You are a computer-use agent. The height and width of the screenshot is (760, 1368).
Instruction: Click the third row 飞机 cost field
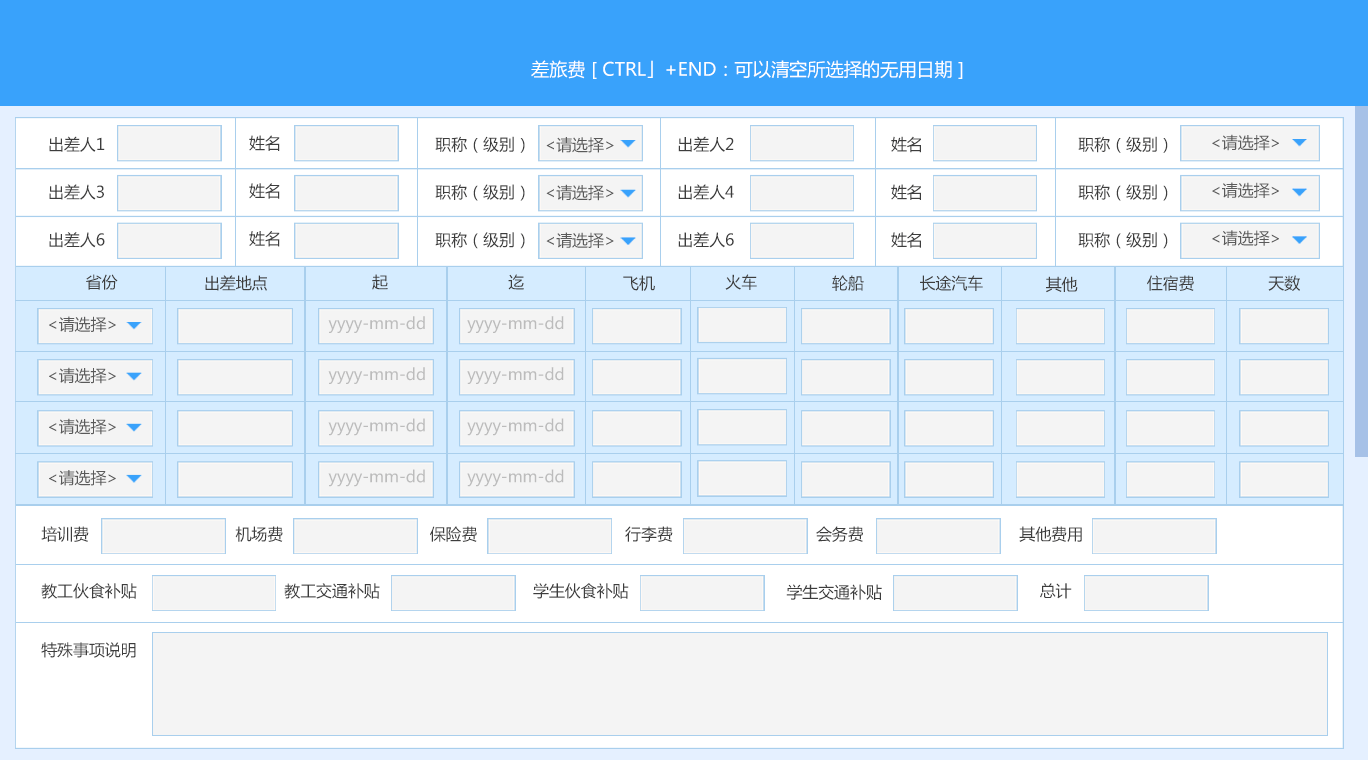(637, 428)
